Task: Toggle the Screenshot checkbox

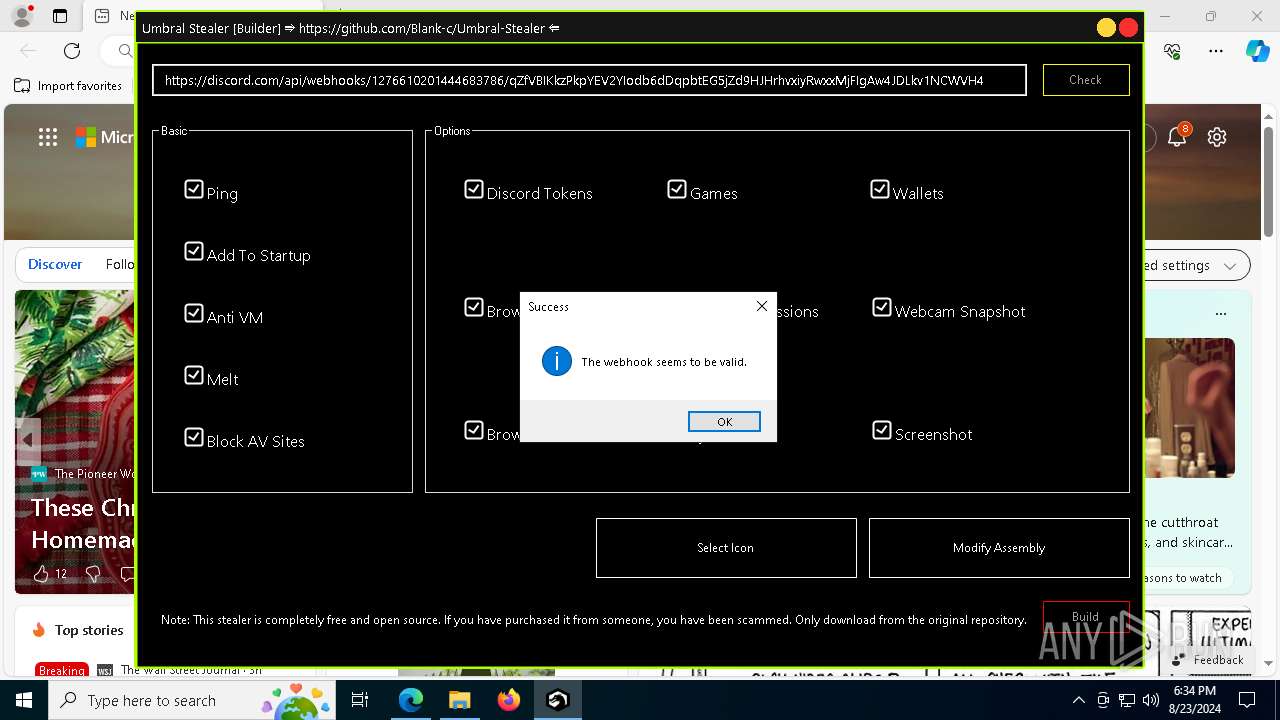Action: (882, 430)
